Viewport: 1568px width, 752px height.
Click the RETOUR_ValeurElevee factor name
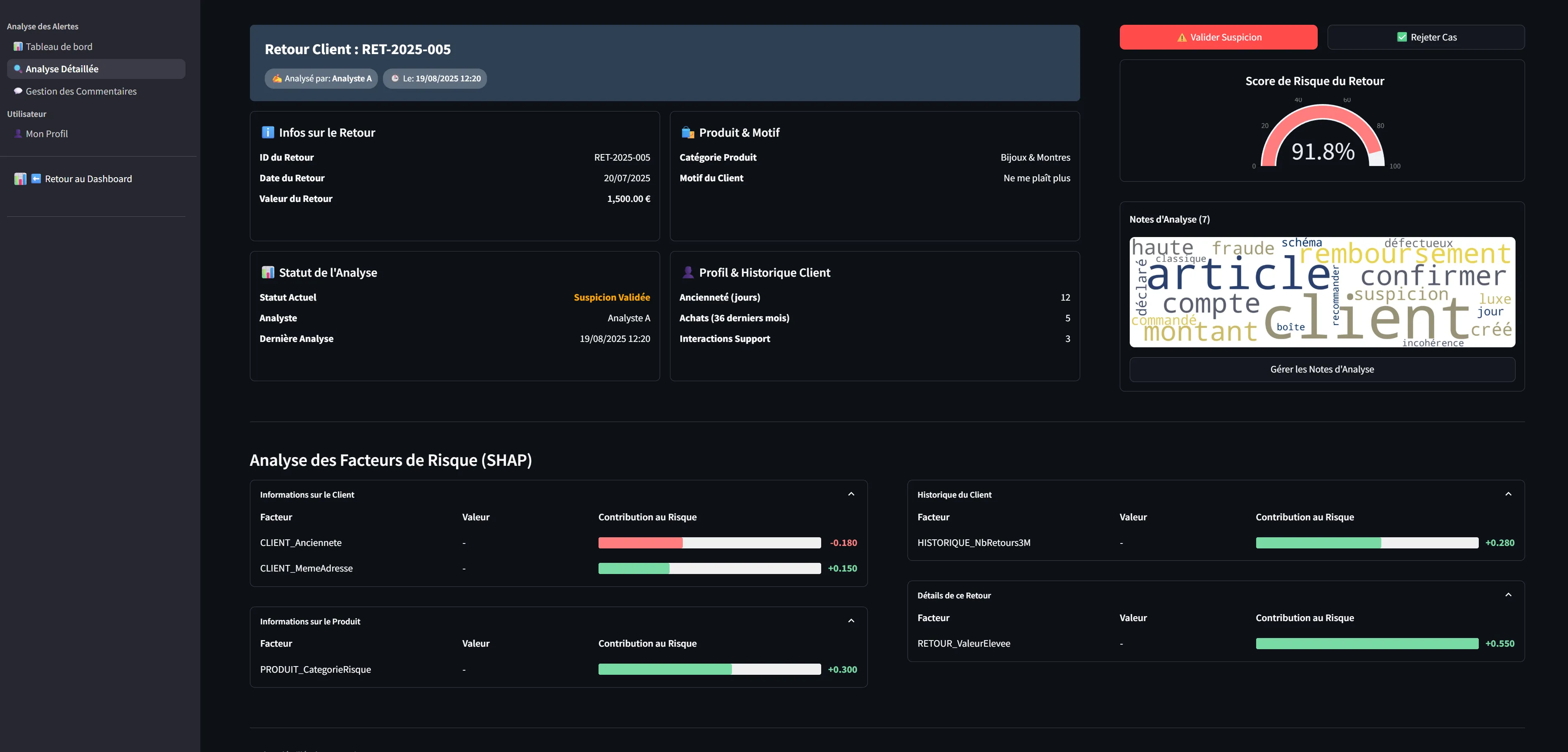click(x=964, y=644)
